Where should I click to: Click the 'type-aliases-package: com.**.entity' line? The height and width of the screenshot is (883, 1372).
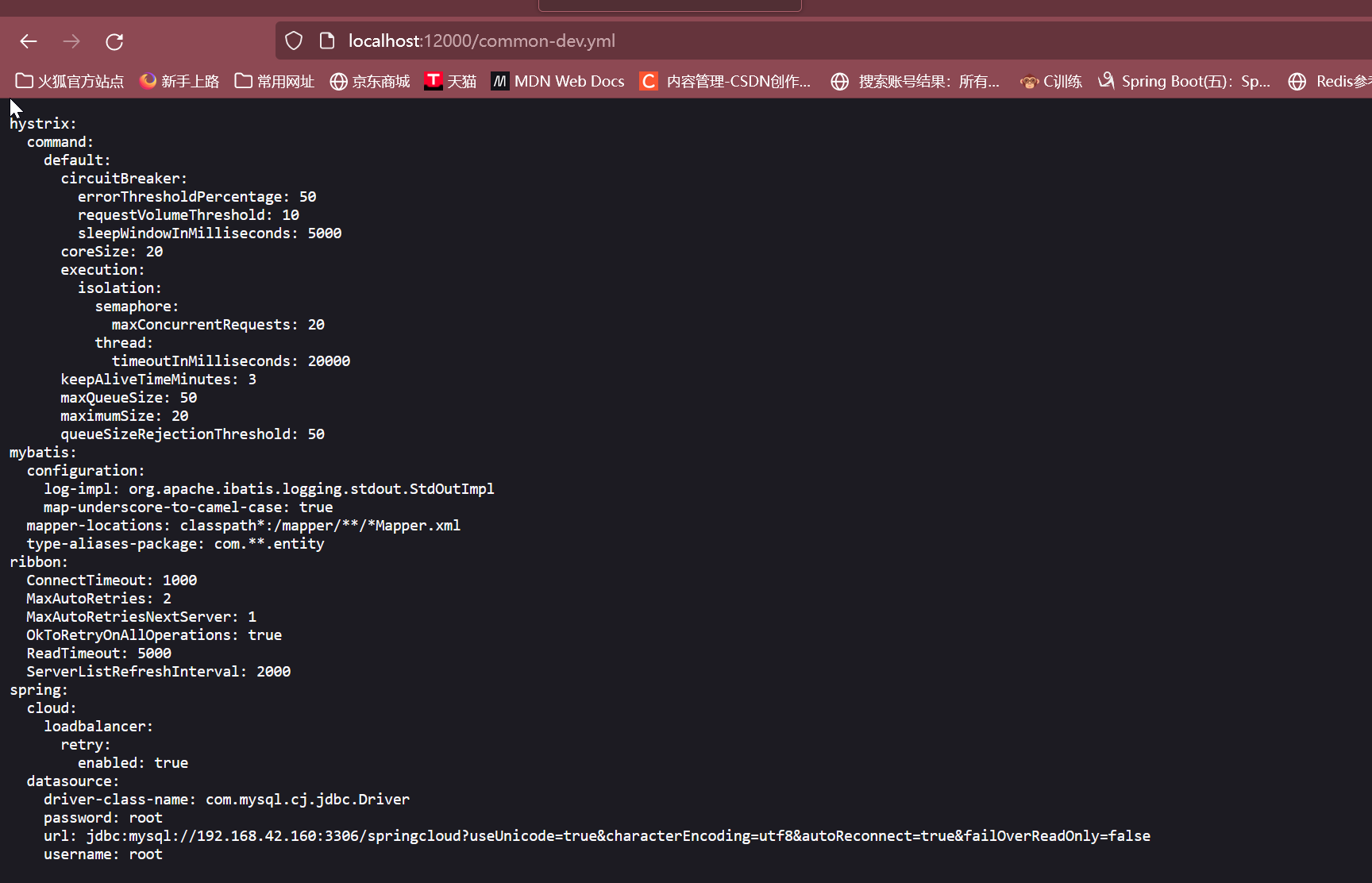pos(175,544)
